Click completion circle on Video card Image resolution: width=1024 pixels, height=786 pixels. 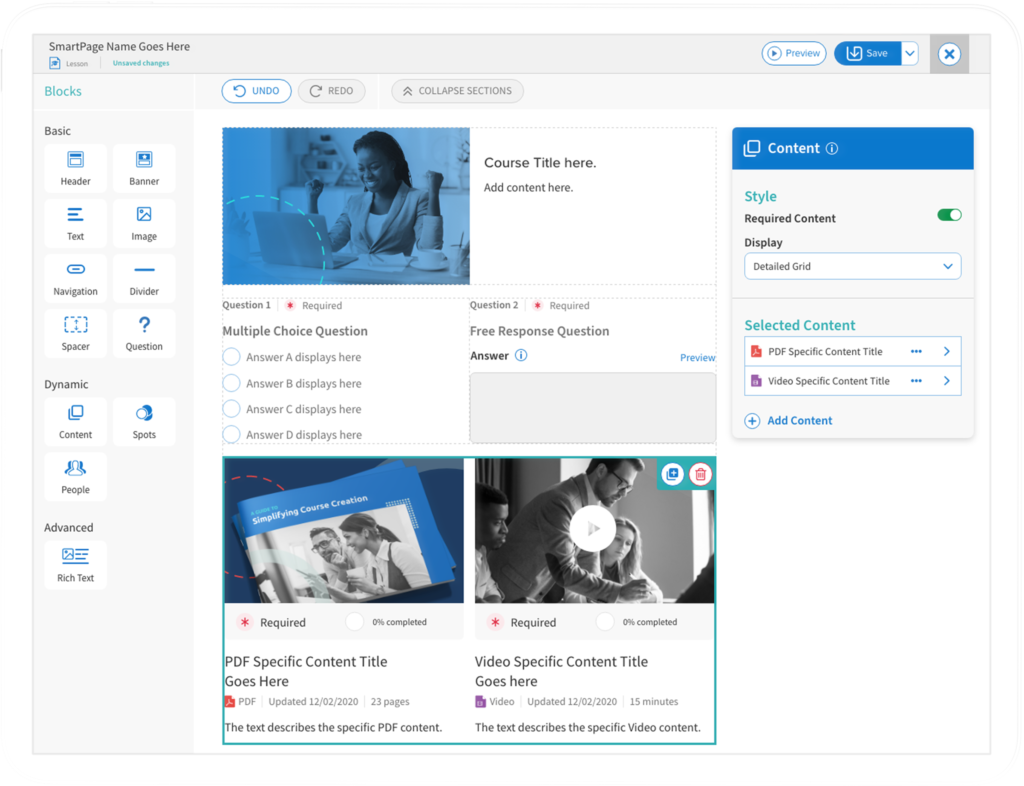[x=605, y=621]
